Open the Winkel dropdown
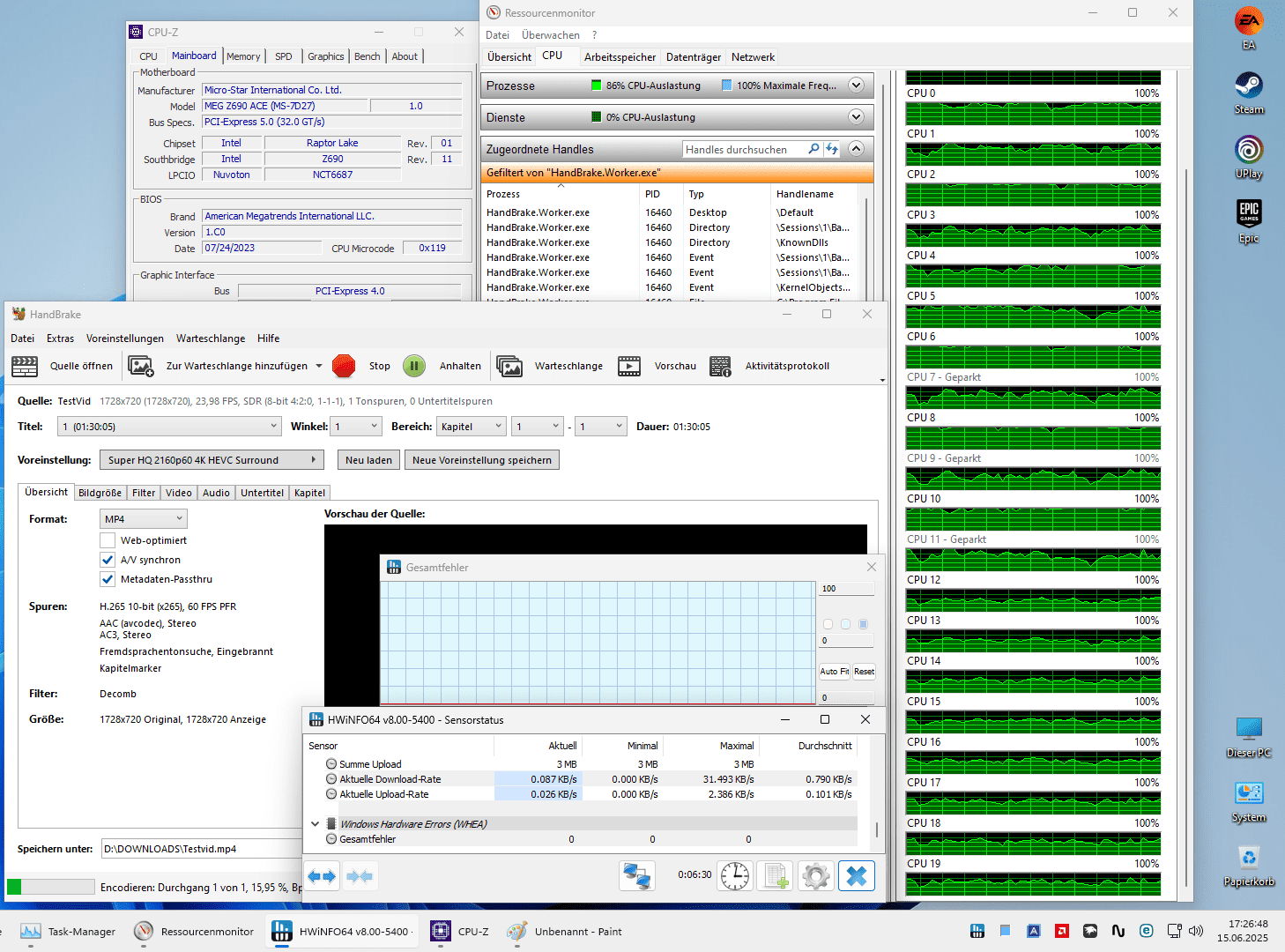 click(x=356, y=427)
